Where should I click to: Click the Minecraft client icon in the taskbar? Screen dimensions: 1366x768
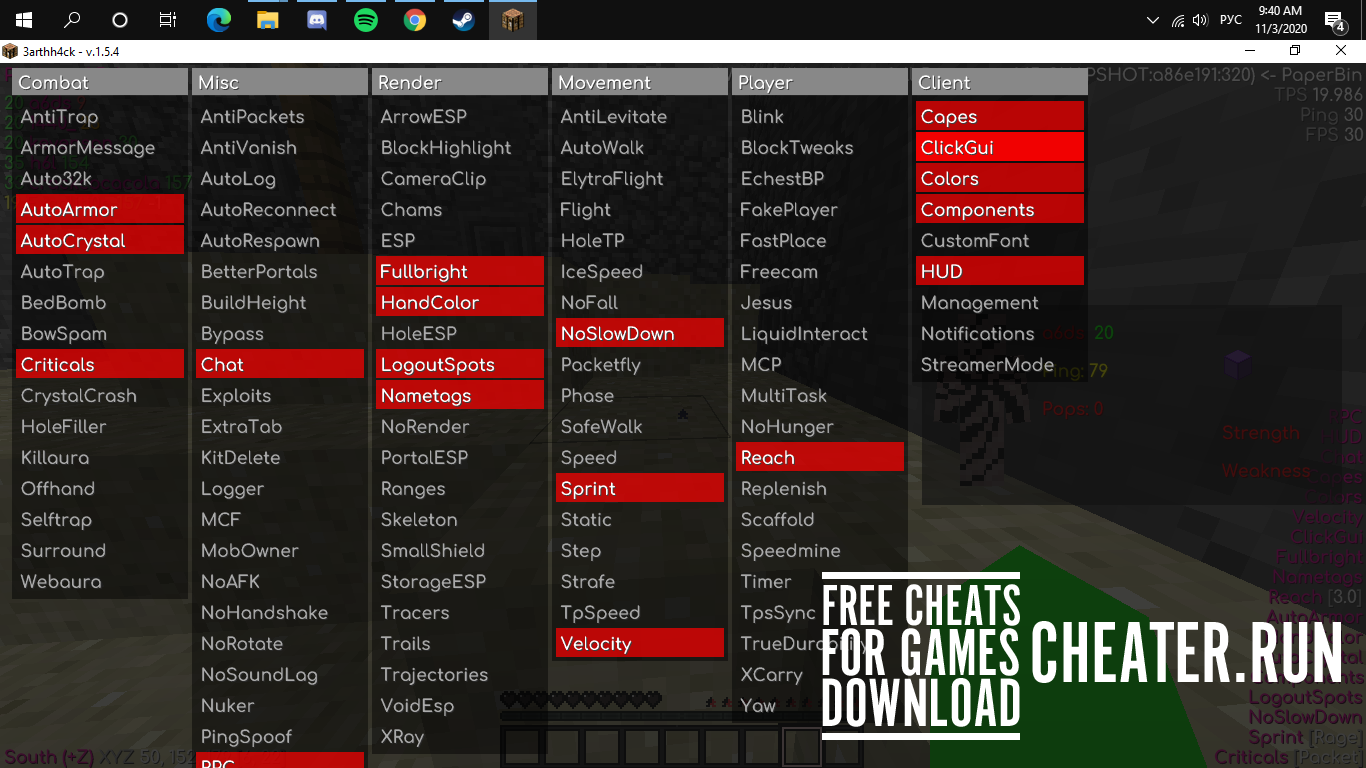coord(513,19)
